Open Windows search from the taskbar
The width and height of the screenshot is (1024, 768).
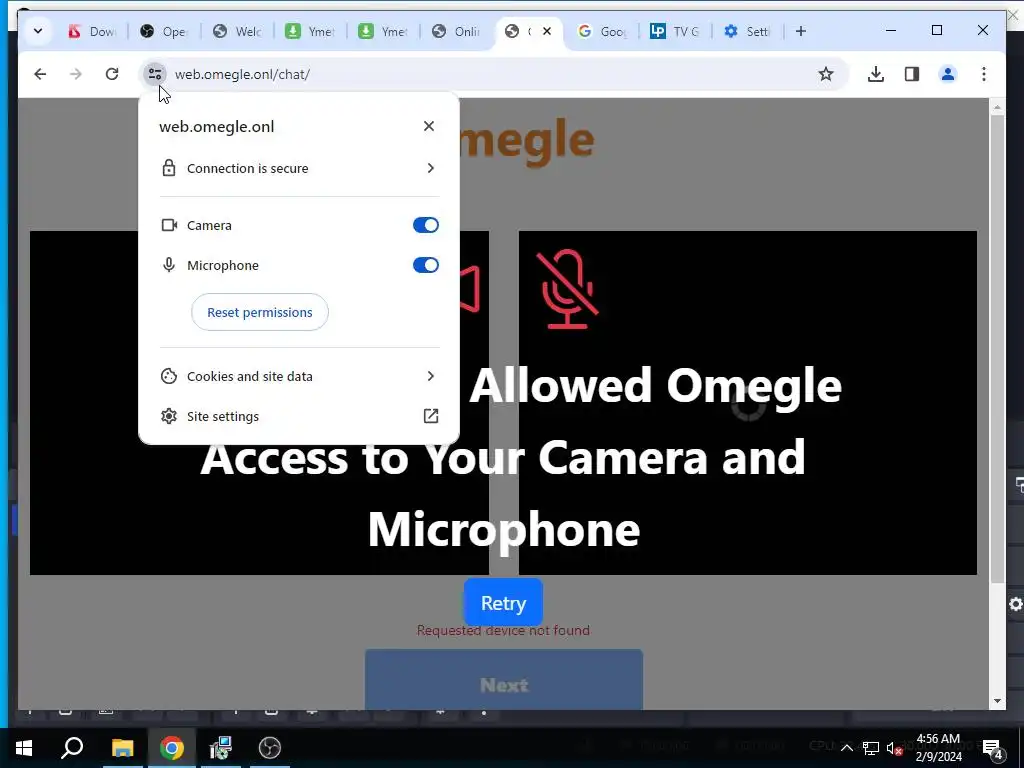point(72,748)
